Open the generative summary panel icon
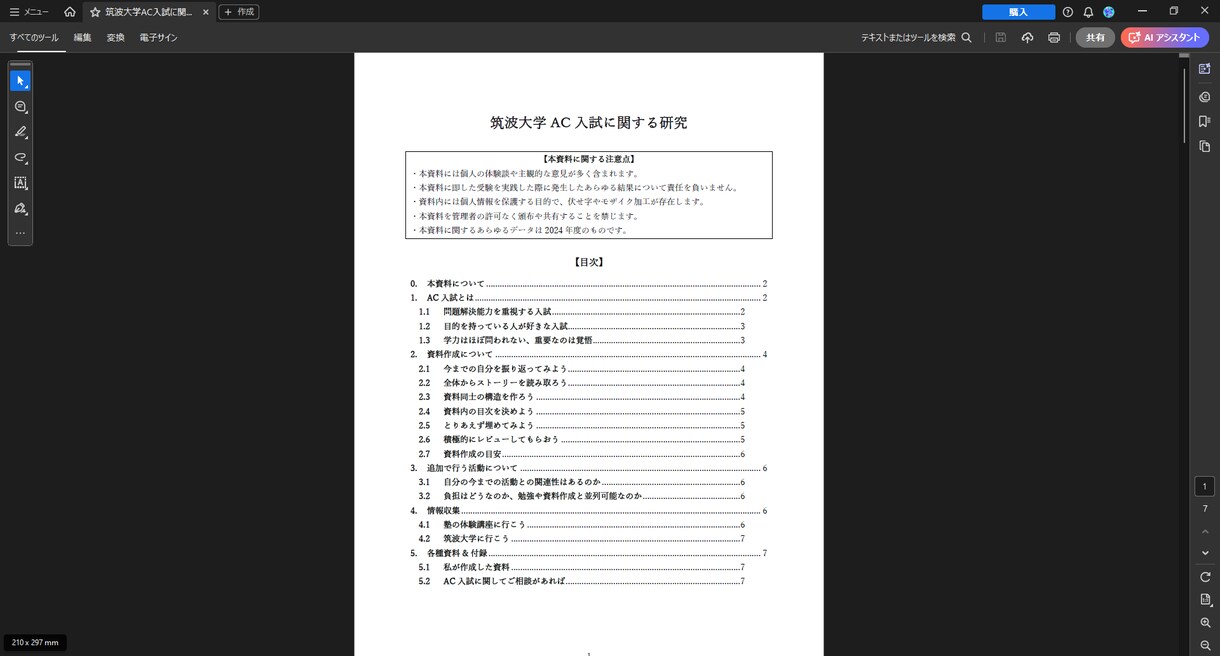 1205,69
